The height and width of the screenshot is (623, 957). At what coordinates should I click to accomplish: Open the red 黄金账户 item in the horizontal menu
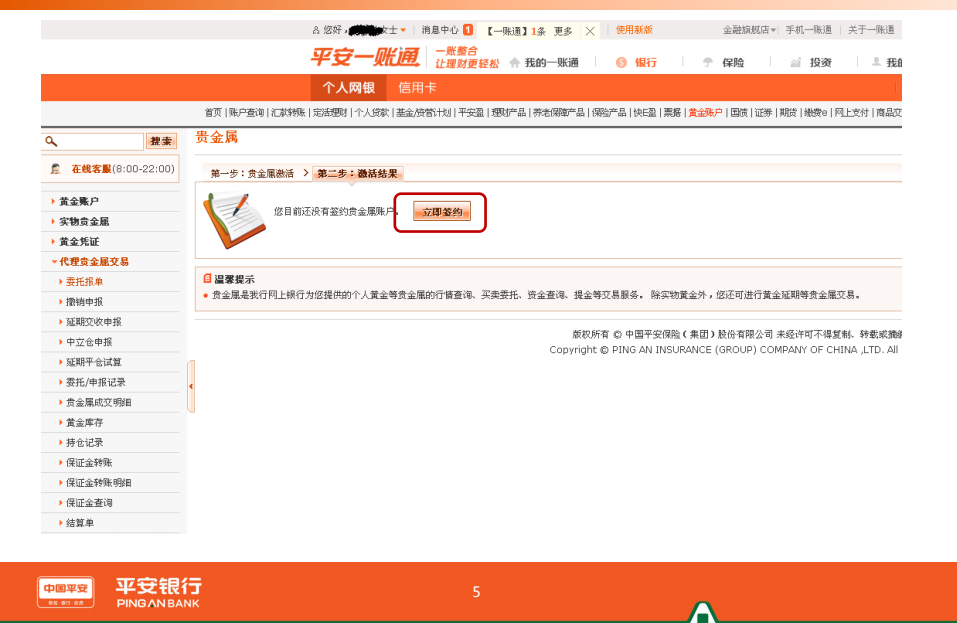[x=705, y=112]
